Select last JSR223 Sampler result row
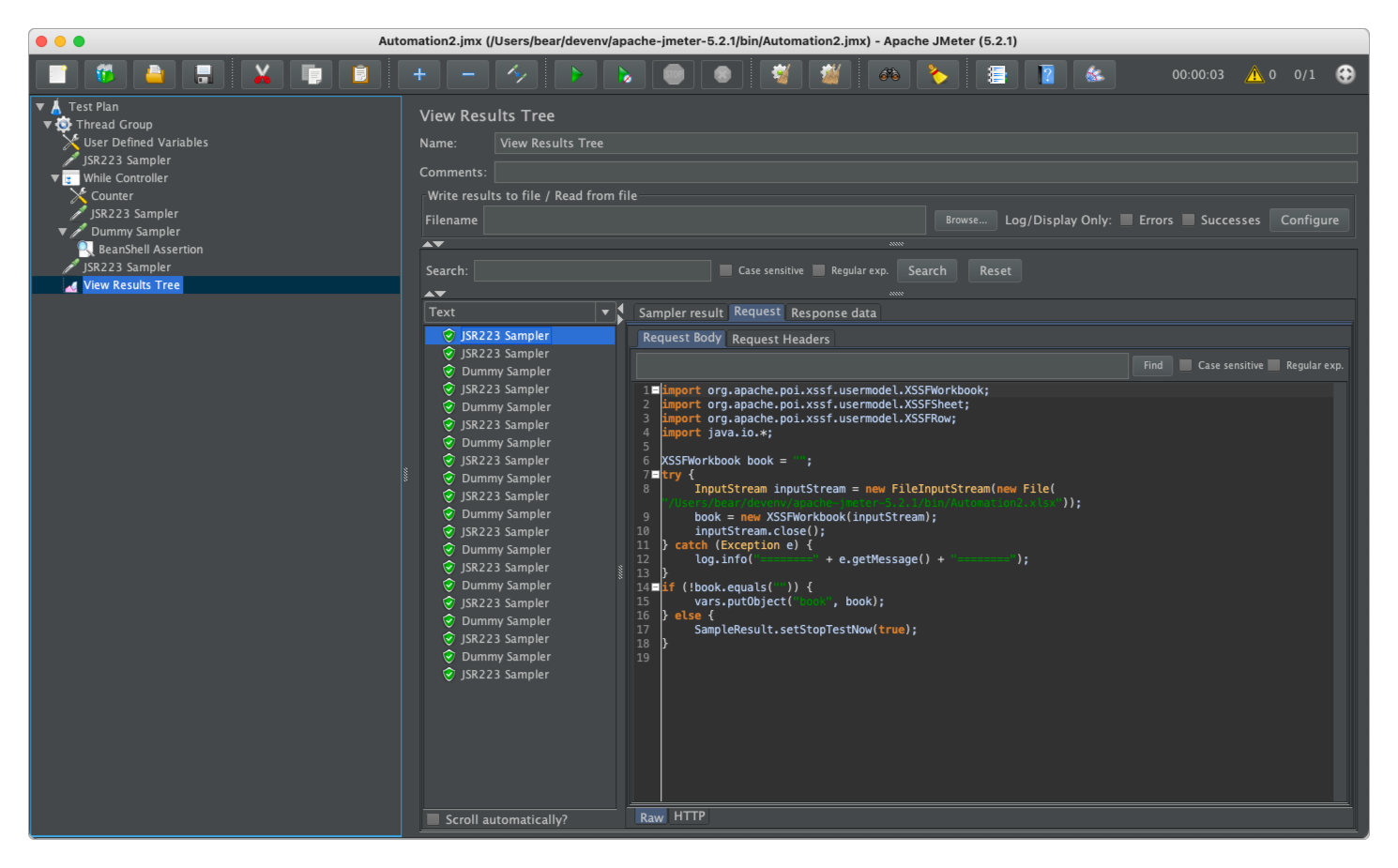 pos(505,675)
